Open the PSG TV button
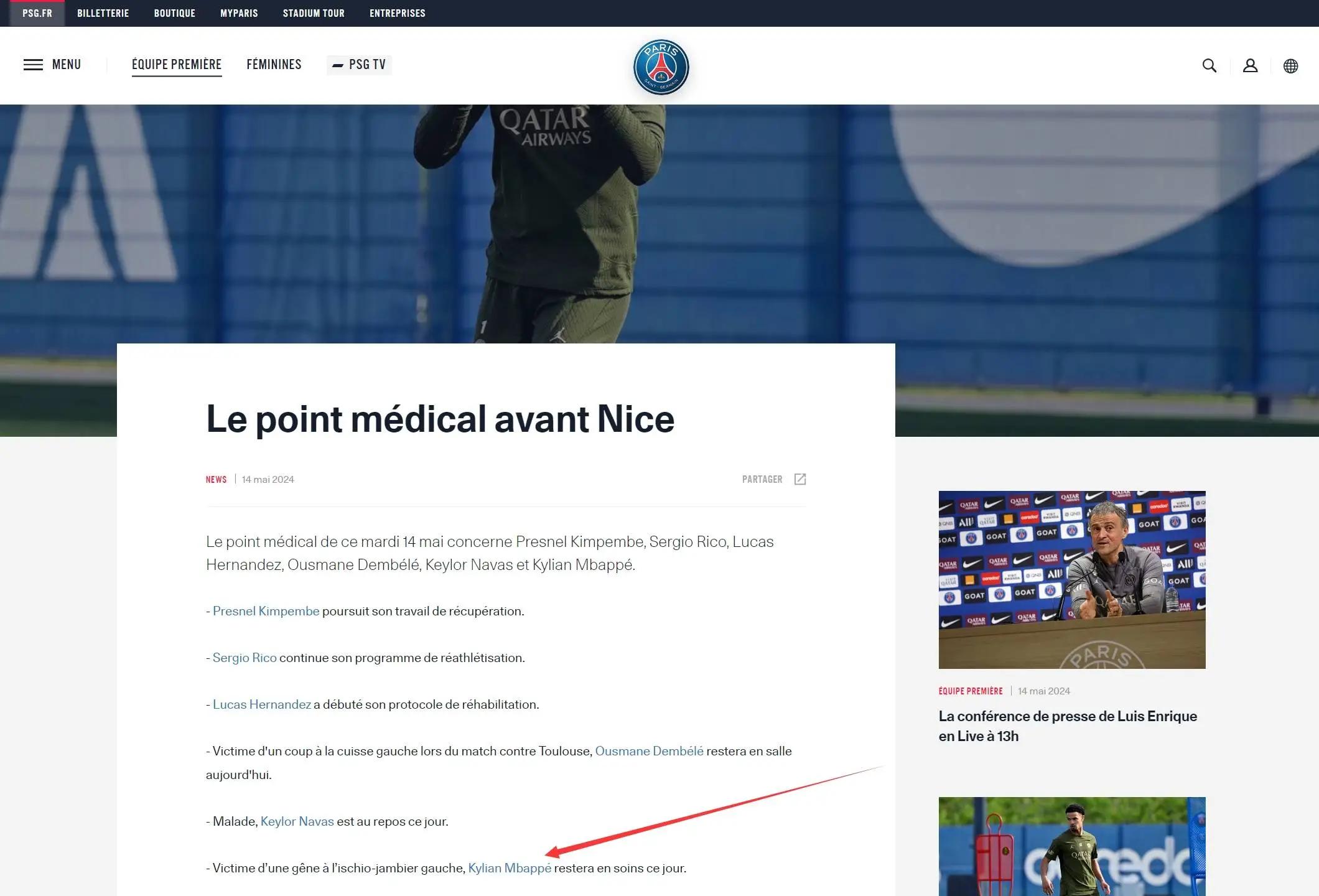The image size is (1319, 896). click(359, 65)
